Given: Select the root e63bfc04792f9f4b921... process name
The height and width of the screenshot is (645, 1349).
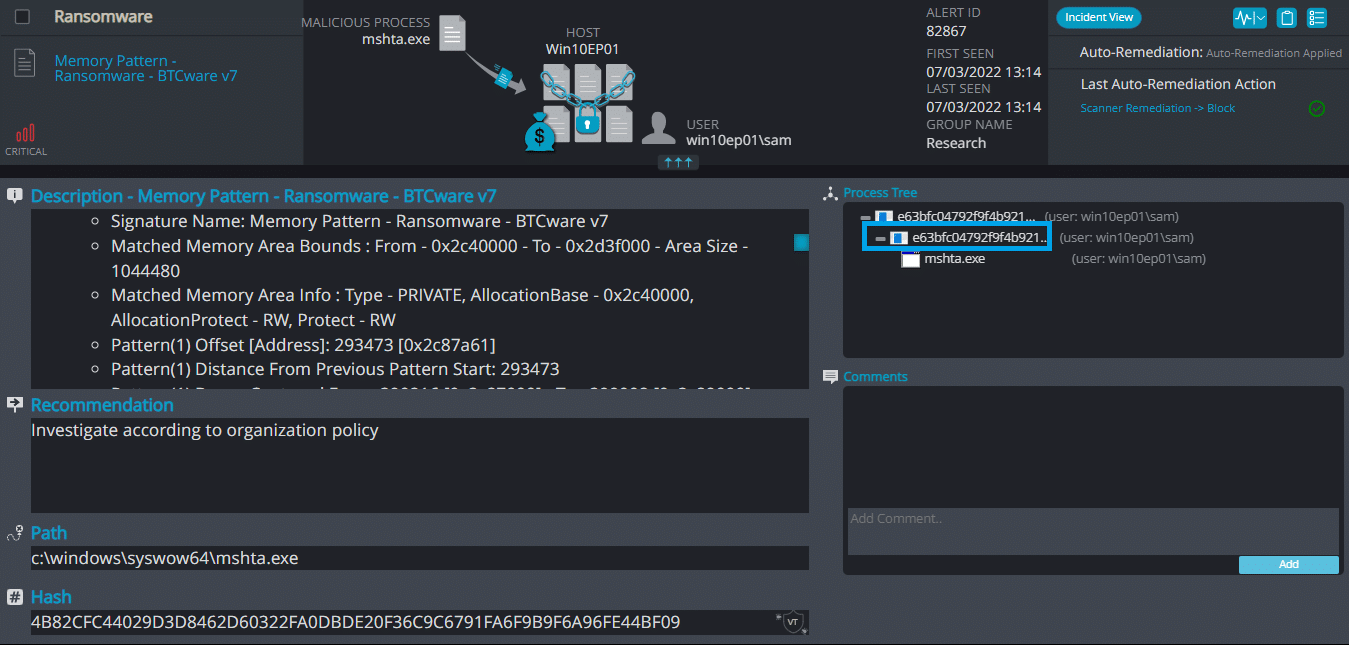Looking at the screenshot, I should pos(966,216).
